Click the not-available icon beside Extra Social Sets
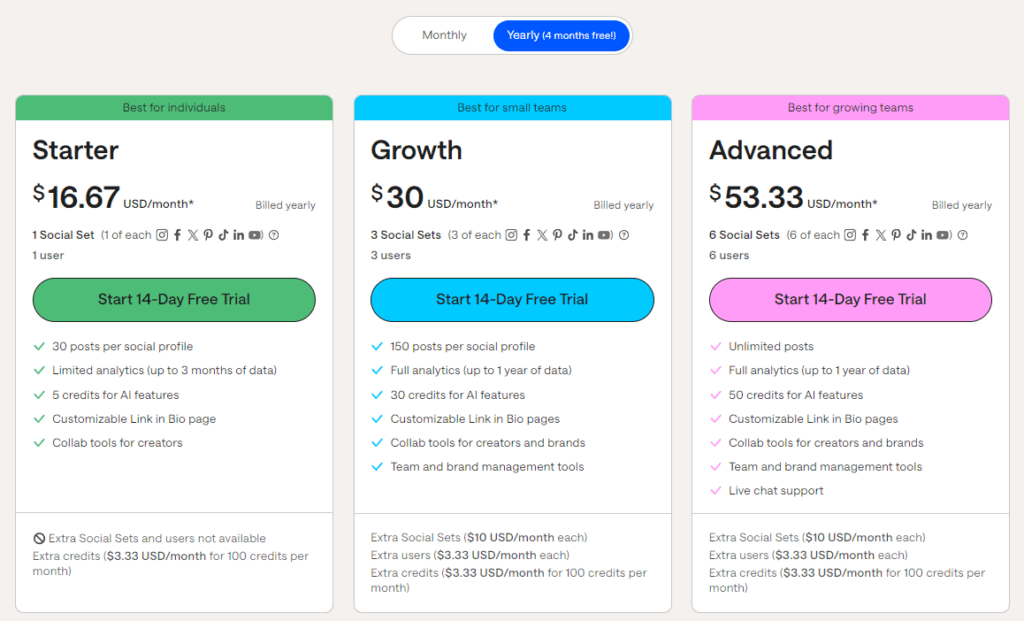The height and width of the screenshot is (621, 1024). (x=39, y=539)
